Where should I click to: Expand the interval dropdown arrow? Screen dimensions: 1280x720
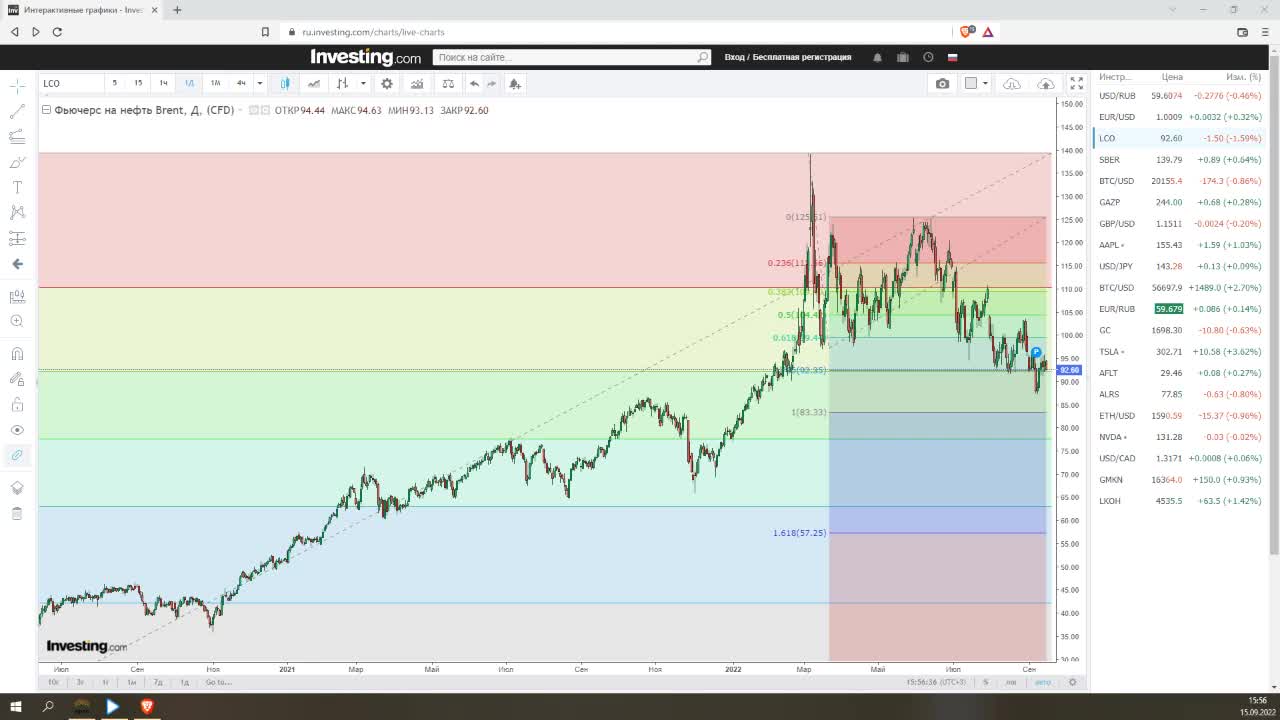260,83
